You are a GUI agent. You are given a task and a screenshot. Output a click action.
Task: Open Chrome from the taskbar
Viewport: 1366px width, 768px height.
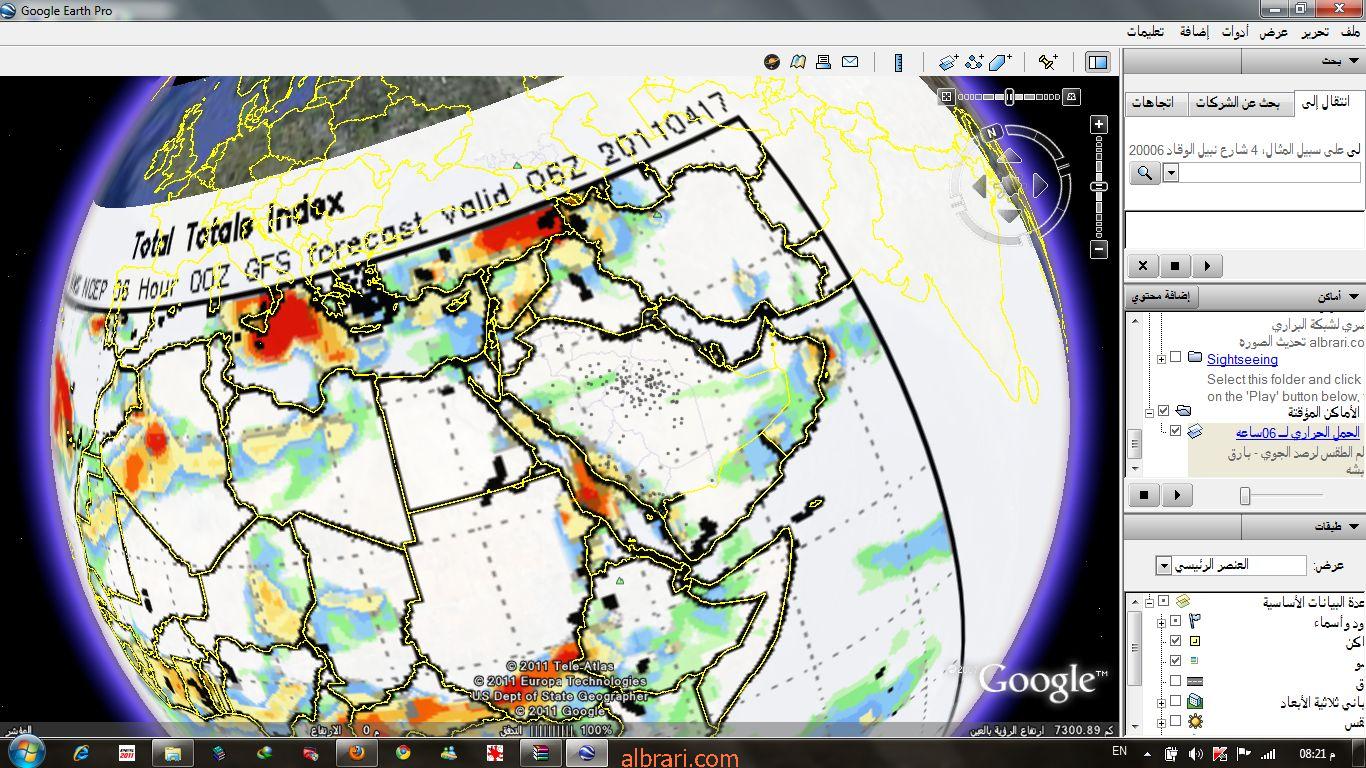click(x=403, y=753)
